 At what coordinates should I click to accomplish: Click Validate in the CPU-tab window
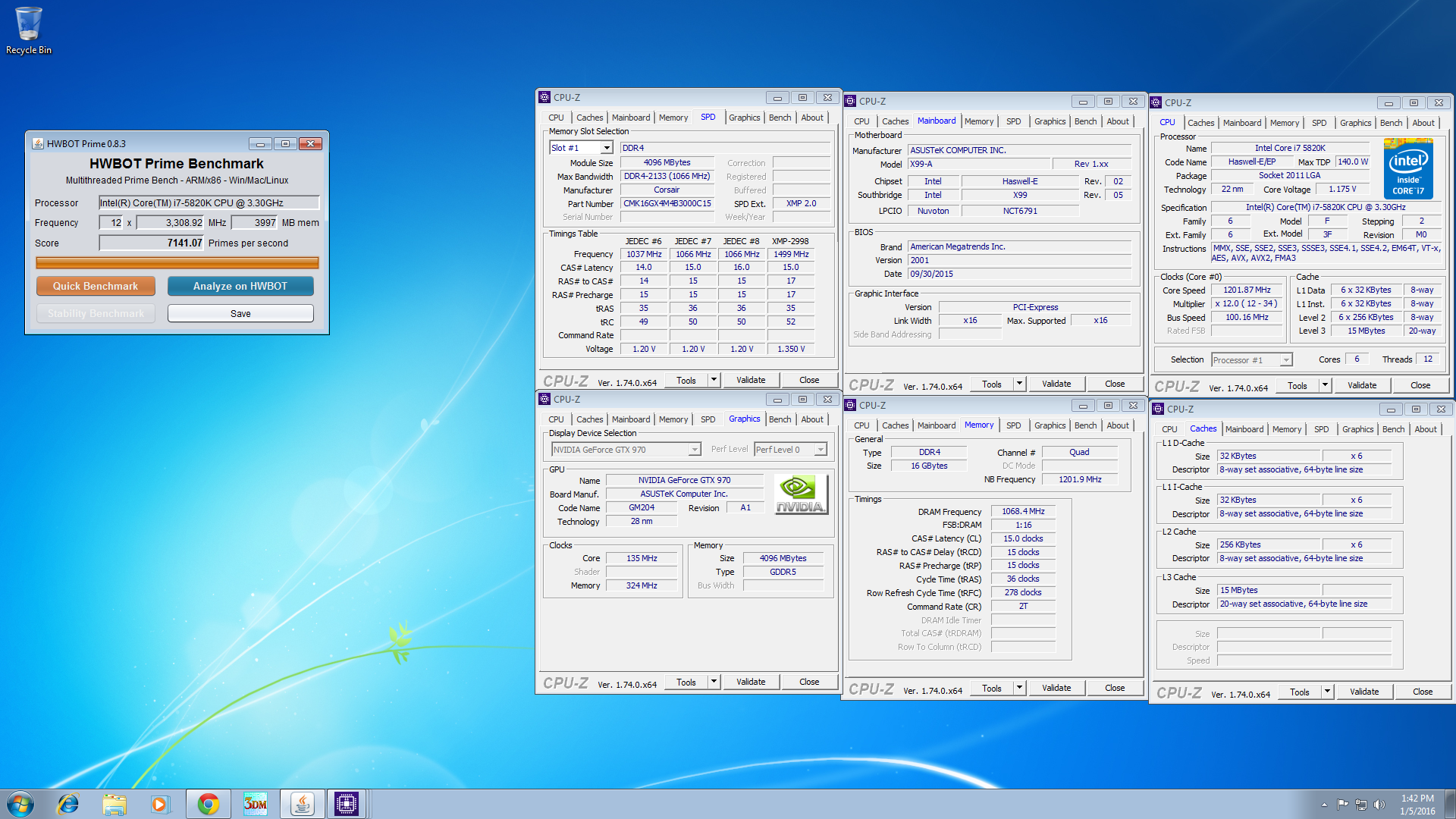pos(1362,385)
